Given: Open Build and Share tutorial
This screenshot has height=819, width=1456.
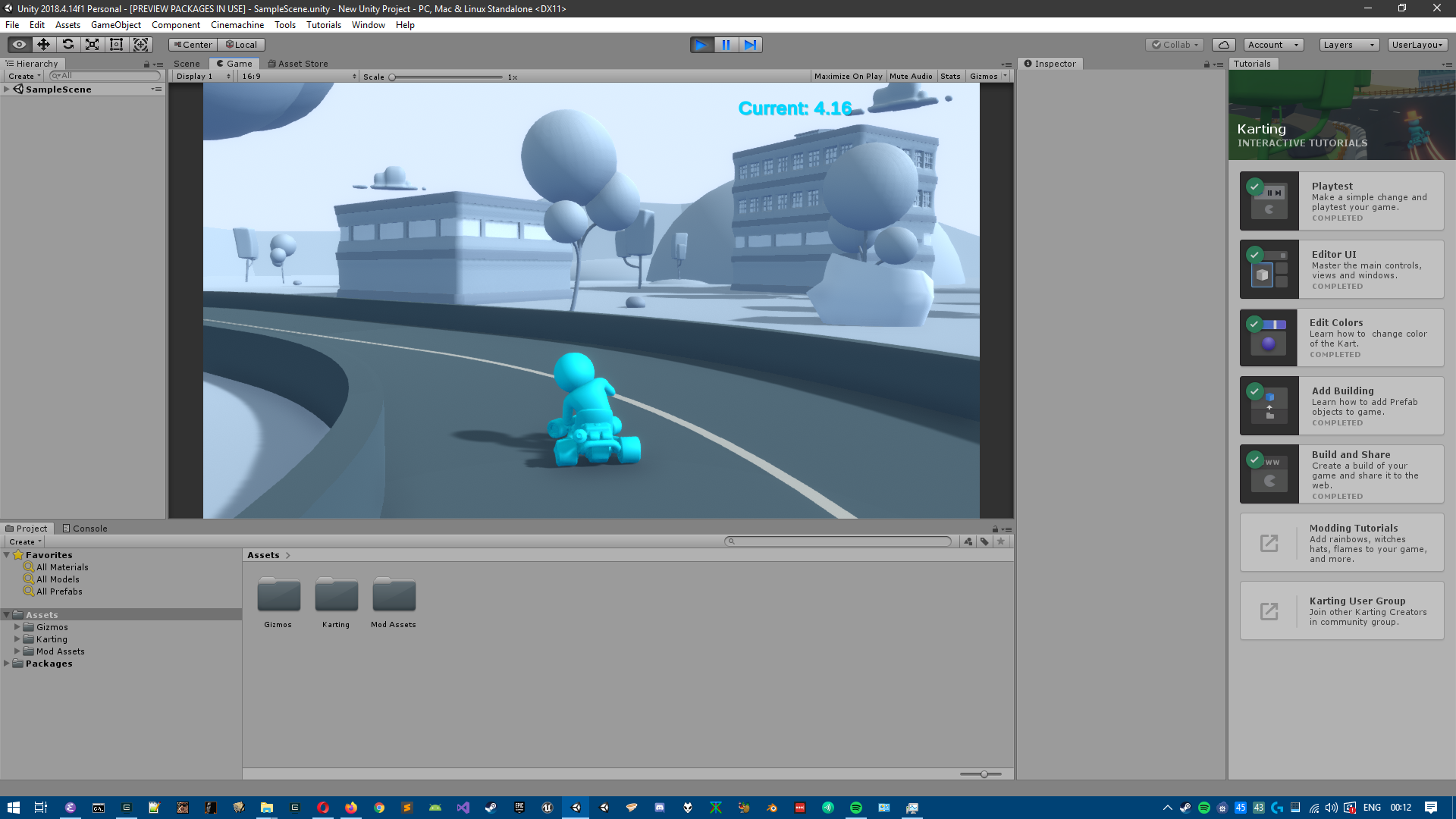Looking at the screenshot, I should (x=1341, y=474).
